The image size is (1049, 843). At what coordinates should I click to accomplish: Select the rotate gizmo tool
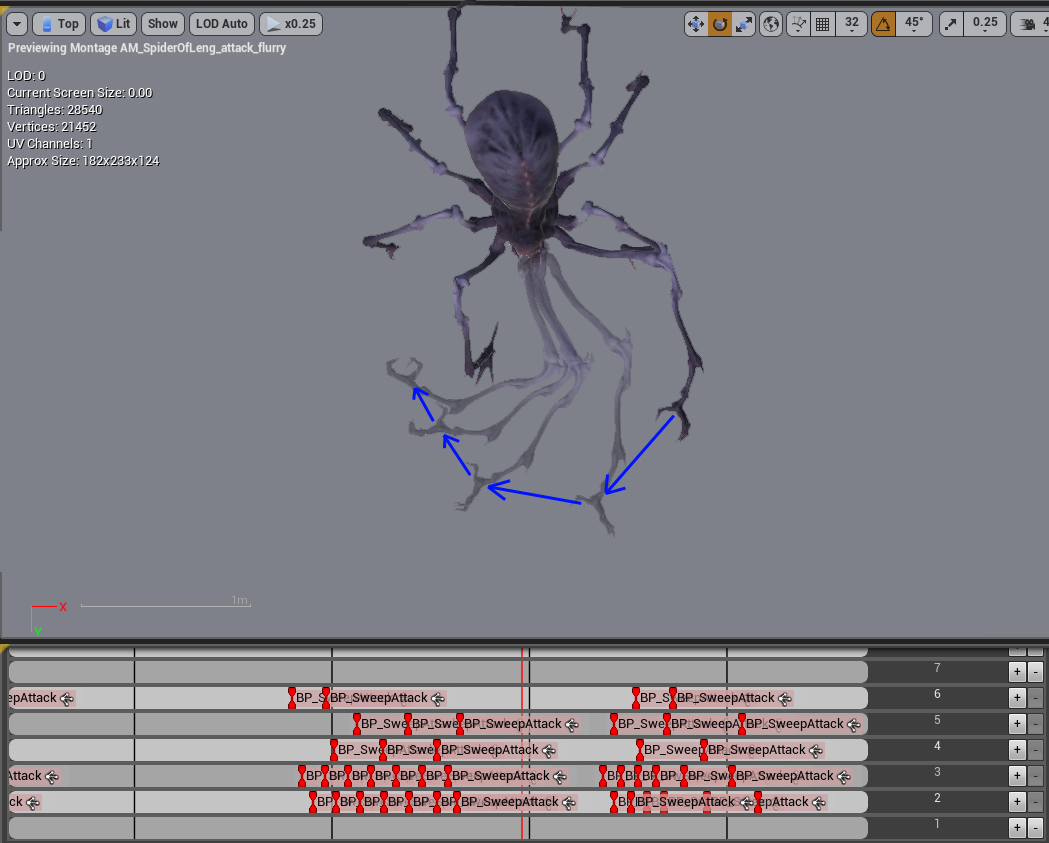[x=720, y=24]
